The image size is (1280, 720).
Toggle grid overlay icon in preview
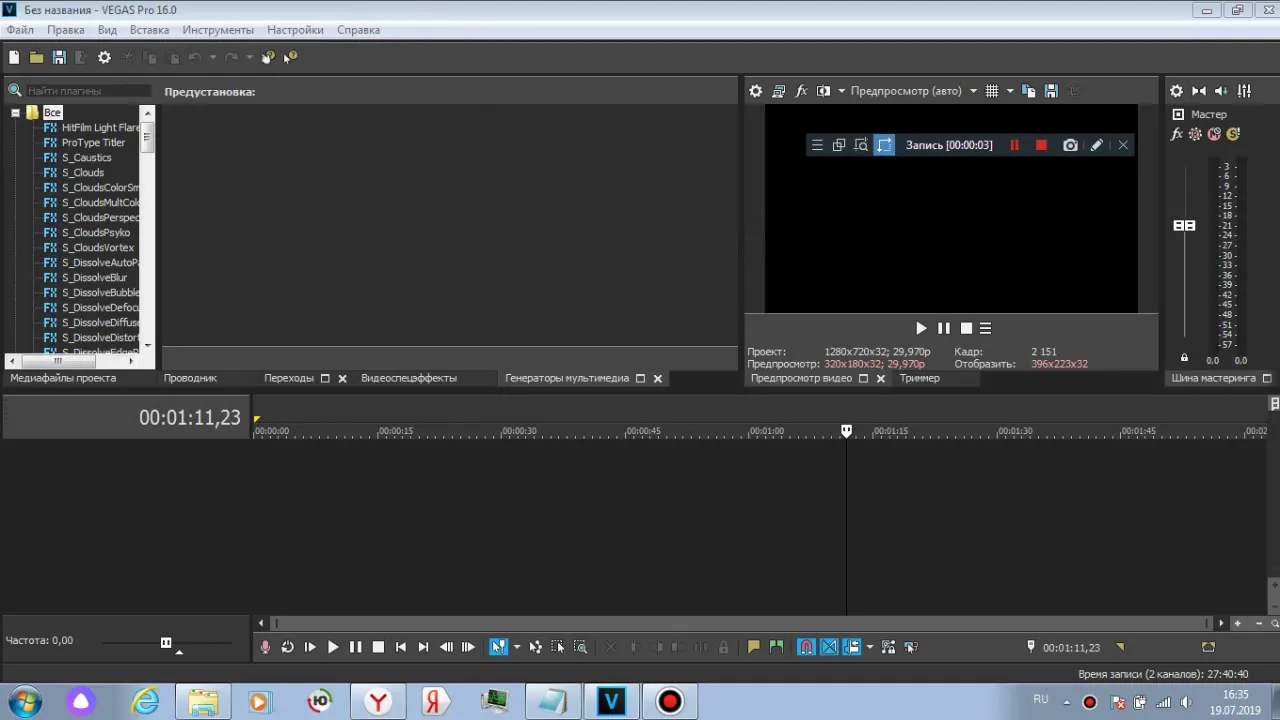pyautogui.click(x=992, y=91)
